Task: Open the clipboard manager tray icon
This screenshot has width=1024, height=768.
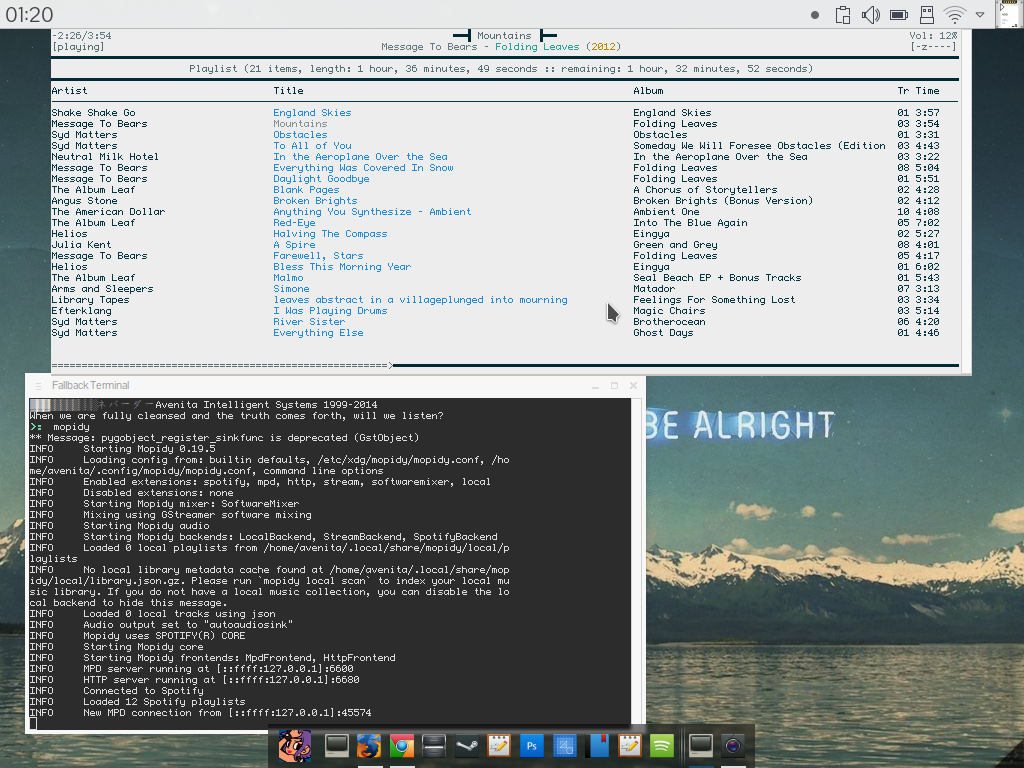Action: [x=842, y=14]
